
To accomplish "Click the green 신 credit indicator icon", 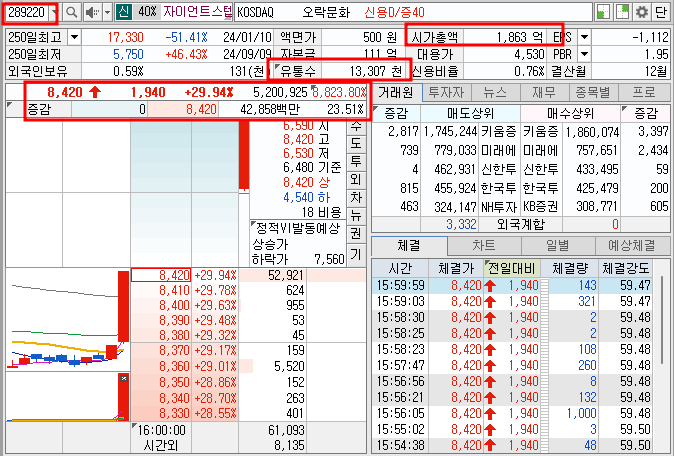I will (x=123, y=12).
